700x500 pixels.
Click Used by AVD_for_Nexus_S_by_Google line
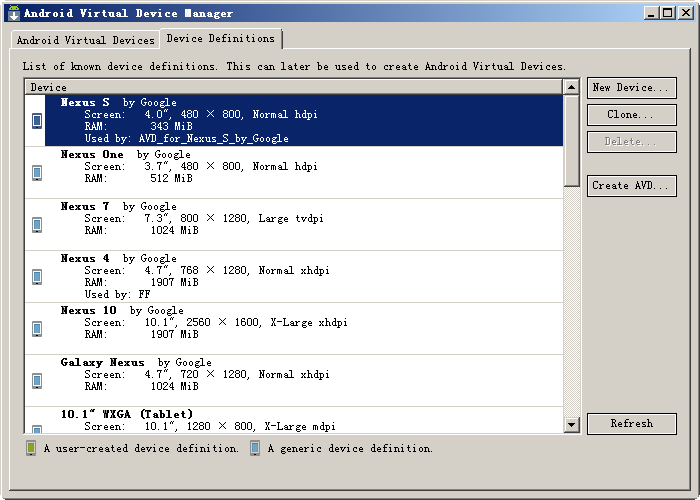(x=187, y=139)
